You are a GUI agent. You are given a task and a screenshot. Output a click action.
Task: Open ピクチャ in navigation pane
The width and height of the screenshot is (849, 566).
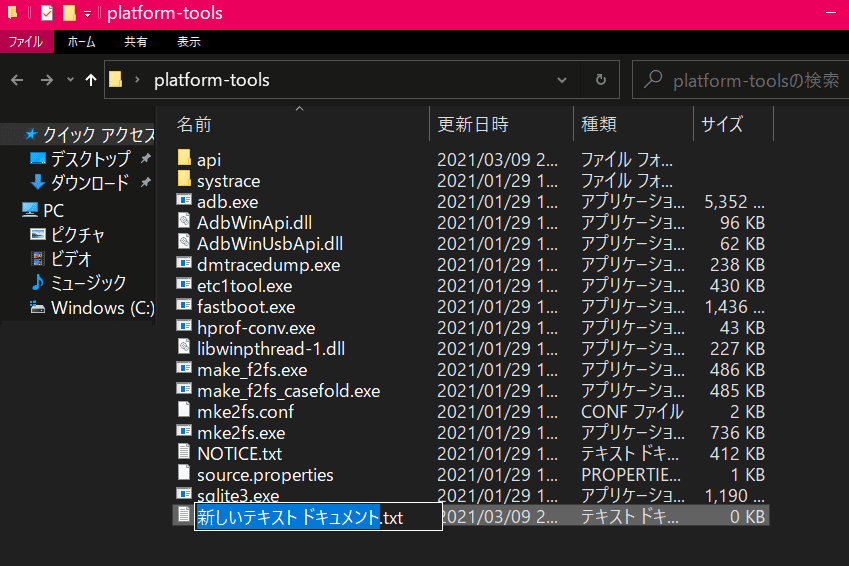tap(77, 235)
